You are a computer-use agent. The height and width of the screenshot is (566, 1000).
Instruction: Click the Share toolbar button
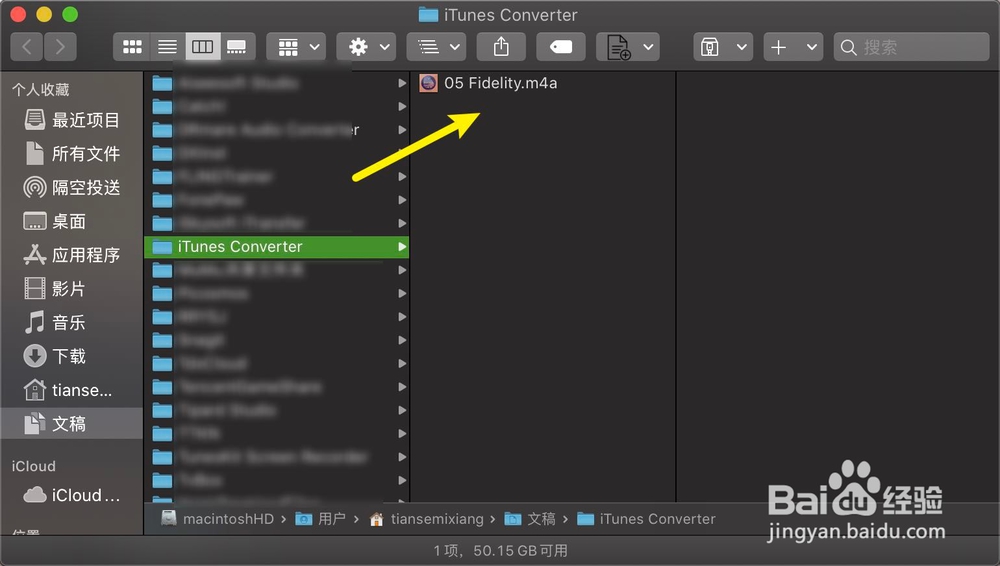click(501, 47)
